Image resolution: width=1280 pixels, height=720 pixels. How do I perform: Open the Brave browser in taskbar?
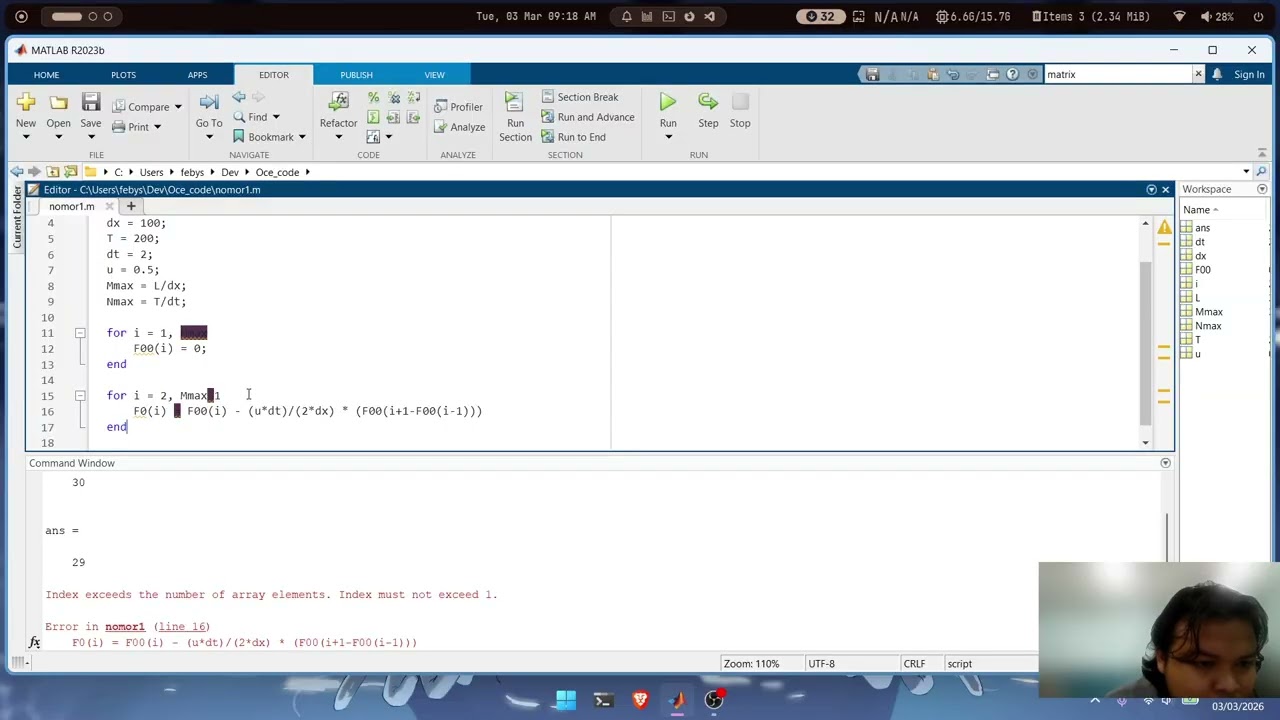[640, 700]
